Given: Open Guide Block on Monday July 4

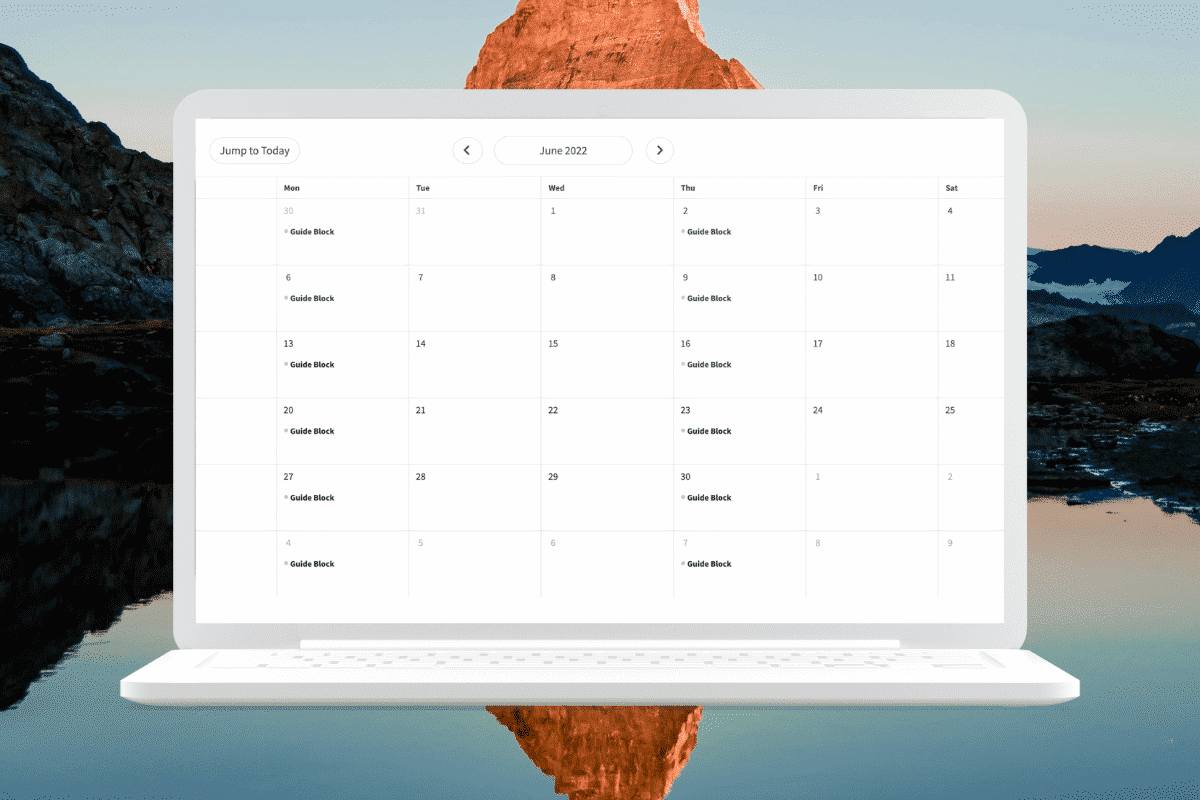Looking at the screenshot, I should (310, 564).
